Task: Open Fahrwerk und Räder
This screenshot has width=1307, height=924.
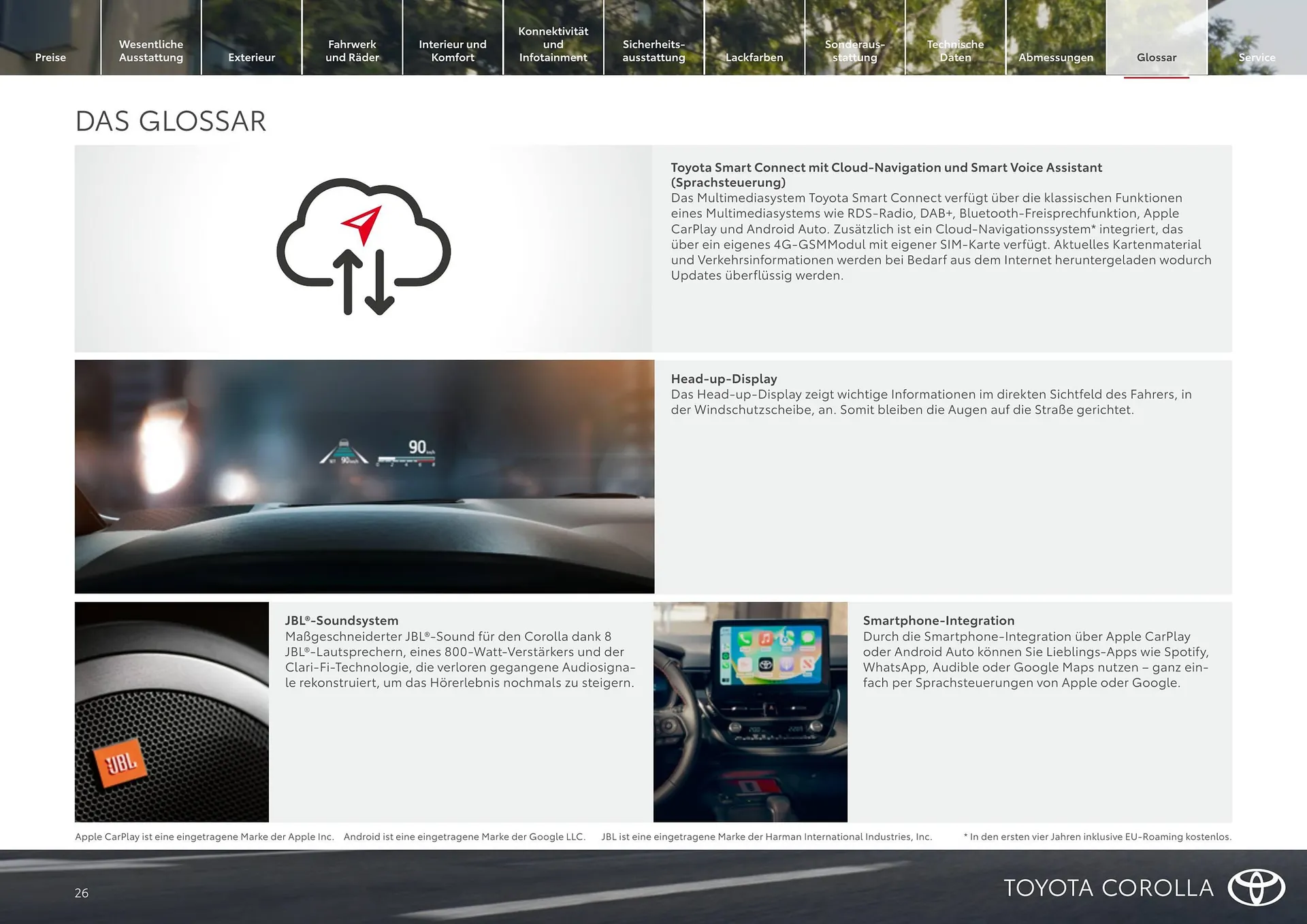Action: click(x=353, y=51)
